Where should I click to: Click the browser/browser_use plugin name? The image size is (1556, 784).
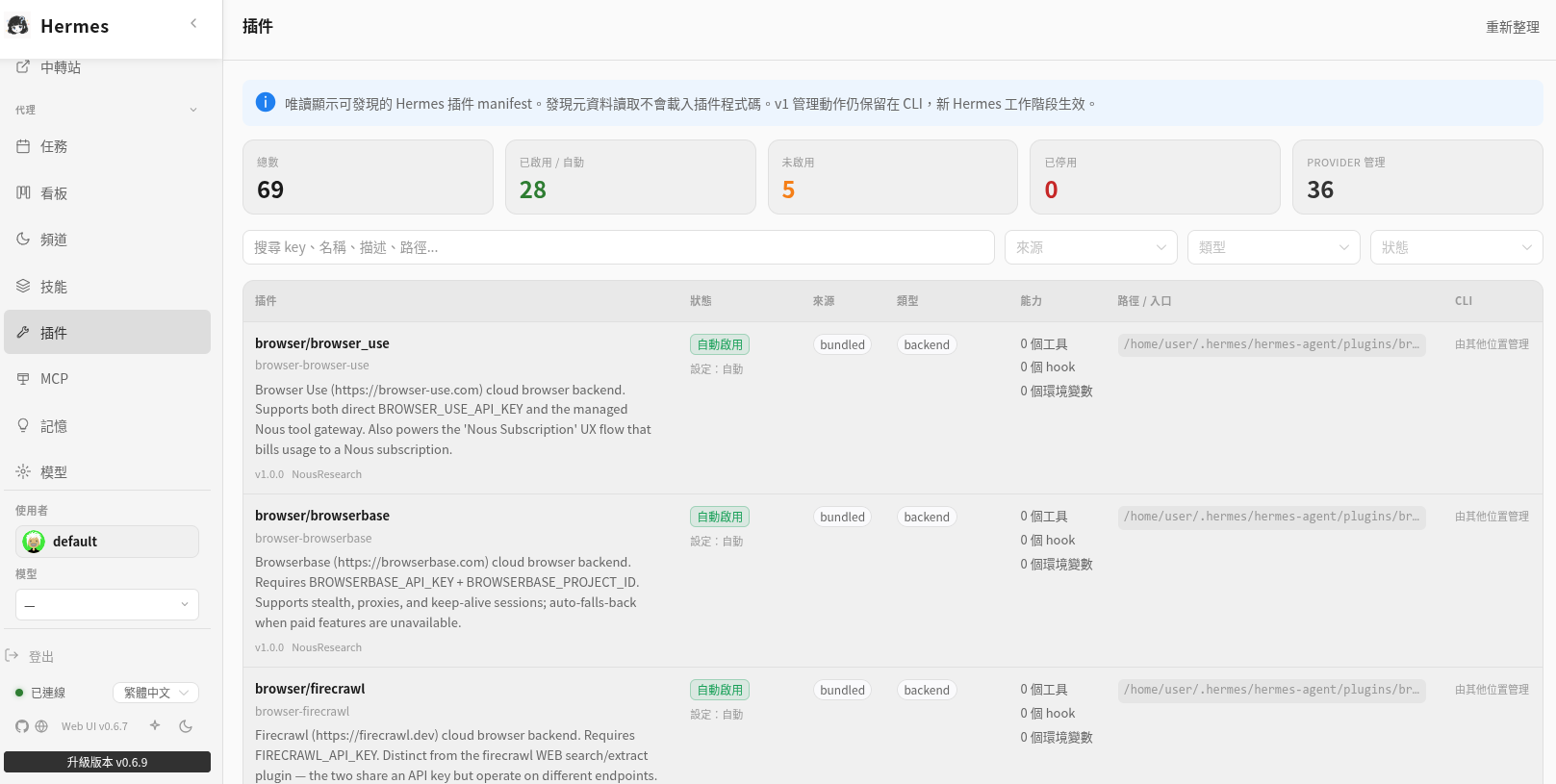coord(322,343)
